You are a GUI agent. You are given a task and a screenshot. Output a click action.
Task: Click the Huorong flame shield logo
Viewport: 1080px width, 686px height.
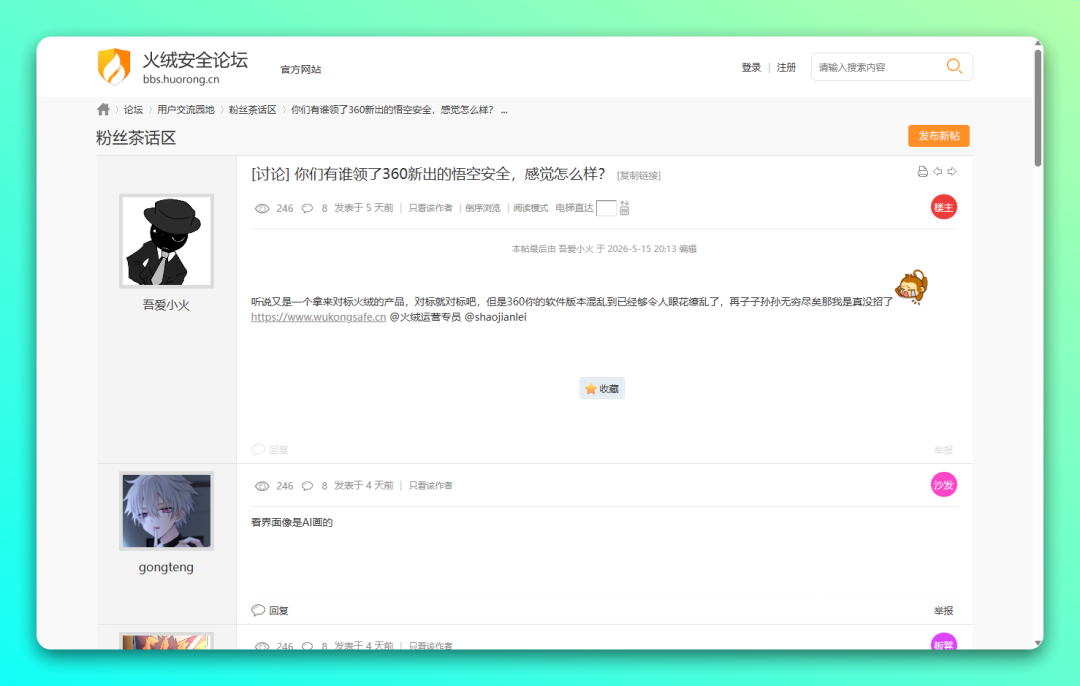pyautogui.click(x=114, y=67)
